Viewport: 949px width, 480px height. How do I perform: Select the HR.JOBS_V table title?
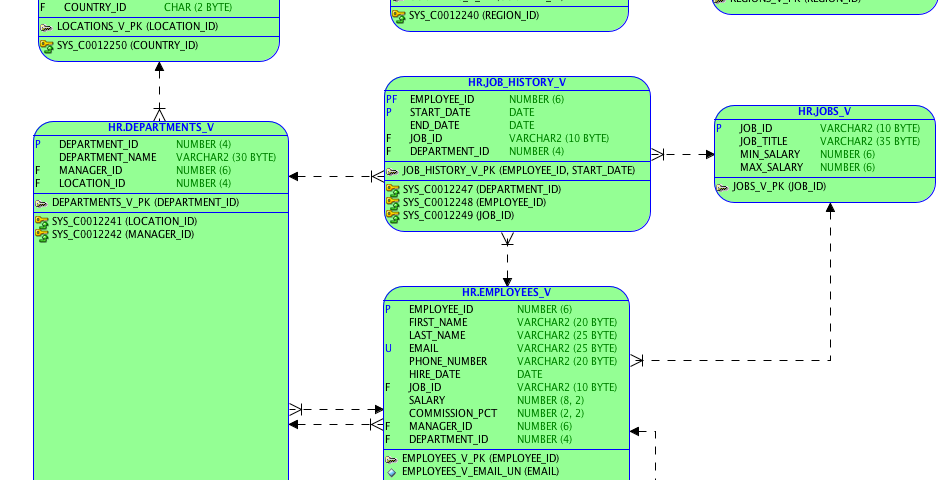(824, 111)
